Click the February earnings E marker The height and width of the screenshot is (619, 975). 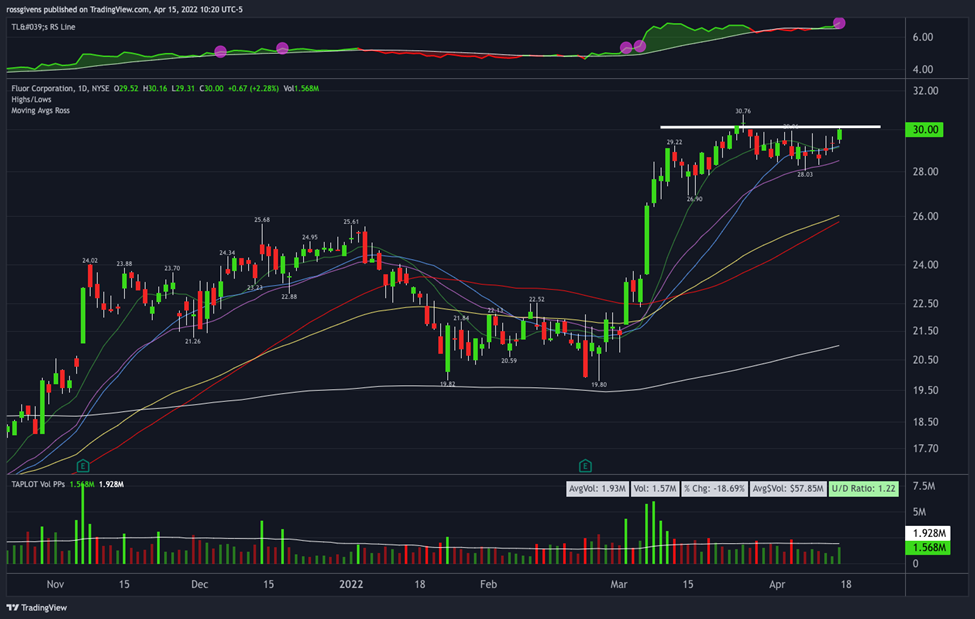[585, 465]
